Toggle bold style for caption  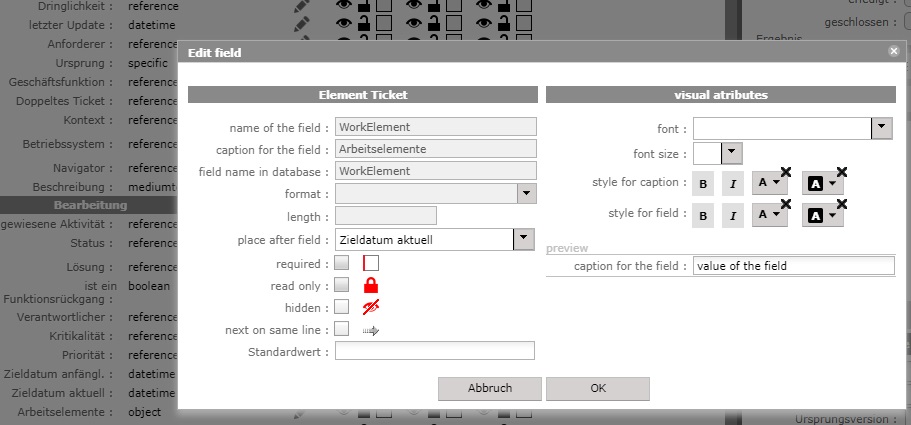pos(703,184)
